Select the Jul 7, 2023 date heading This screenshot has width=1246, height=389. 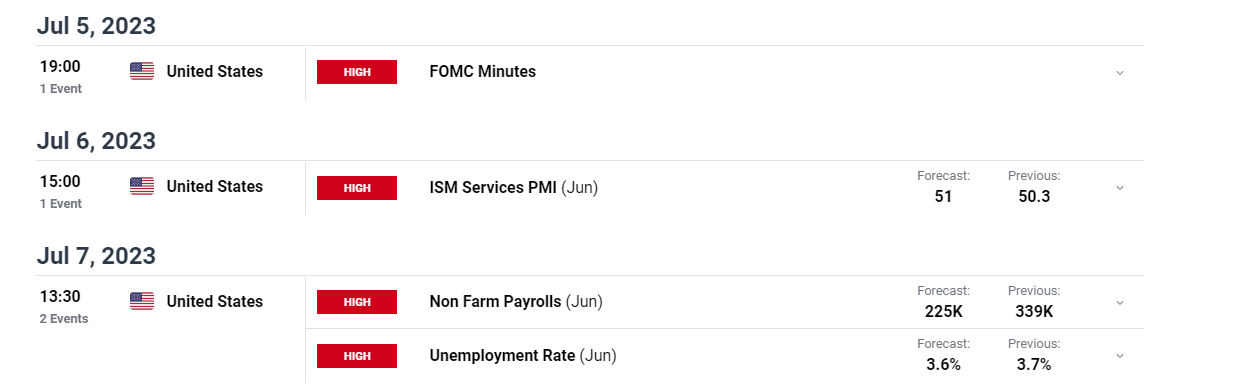[96, 256]
